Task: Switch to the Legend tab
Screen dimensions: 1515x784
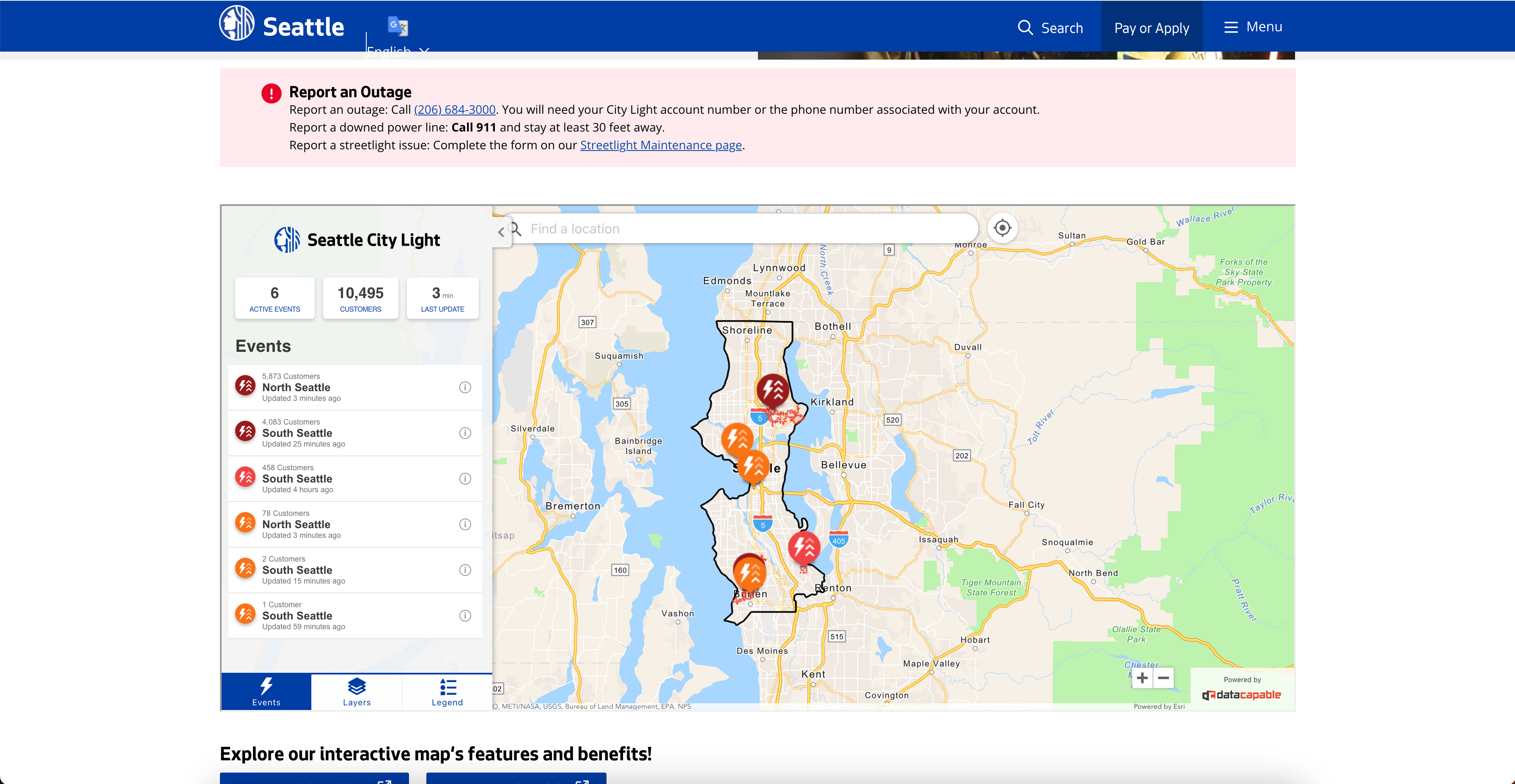Action: tap(447, 692)
